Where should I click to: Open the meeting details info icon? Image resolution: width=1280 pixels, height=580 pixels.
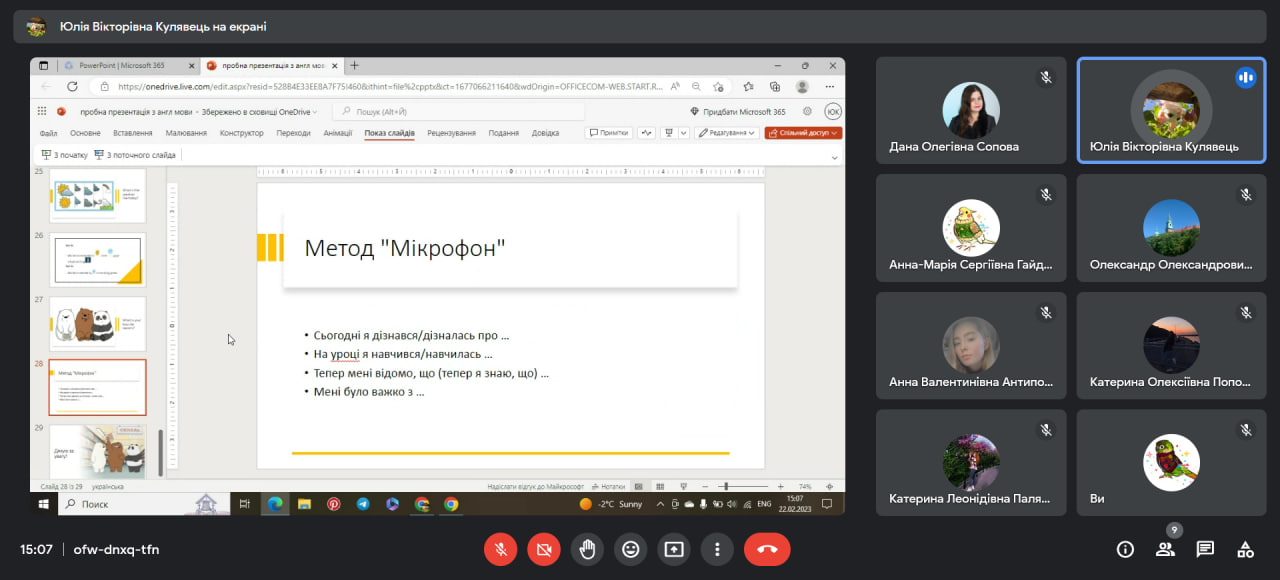1125,549
